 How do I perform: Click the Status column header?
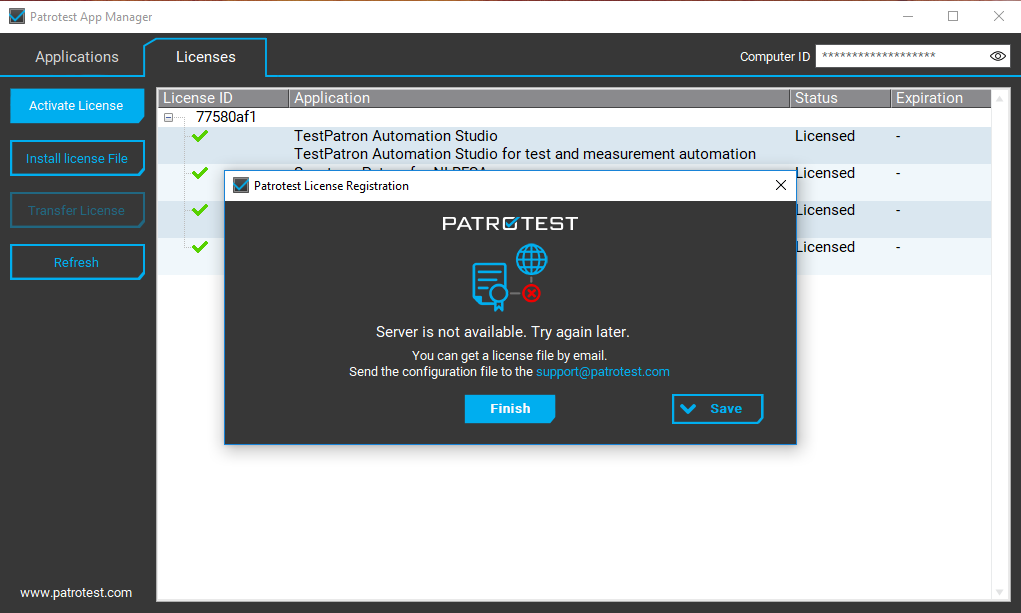pos(839,98)
